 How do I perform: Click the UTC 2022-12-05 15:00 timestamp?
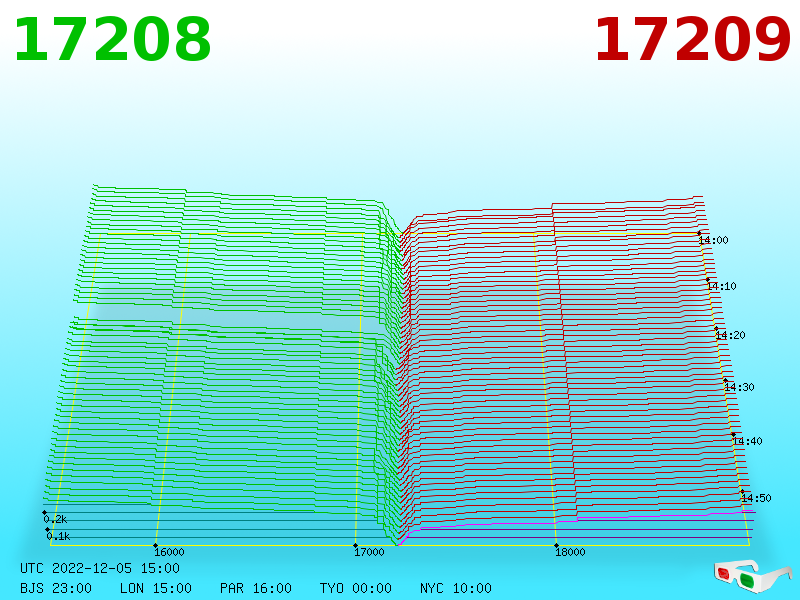100,568
